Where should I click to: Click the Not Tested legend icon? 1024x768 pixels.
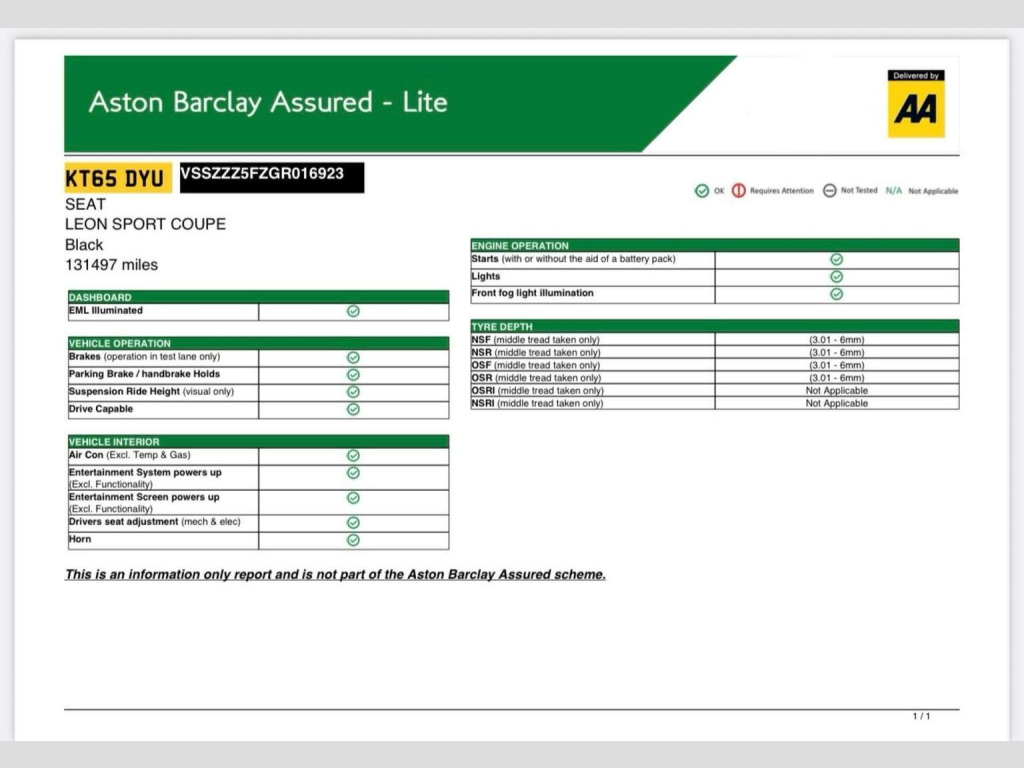[830, 191]
